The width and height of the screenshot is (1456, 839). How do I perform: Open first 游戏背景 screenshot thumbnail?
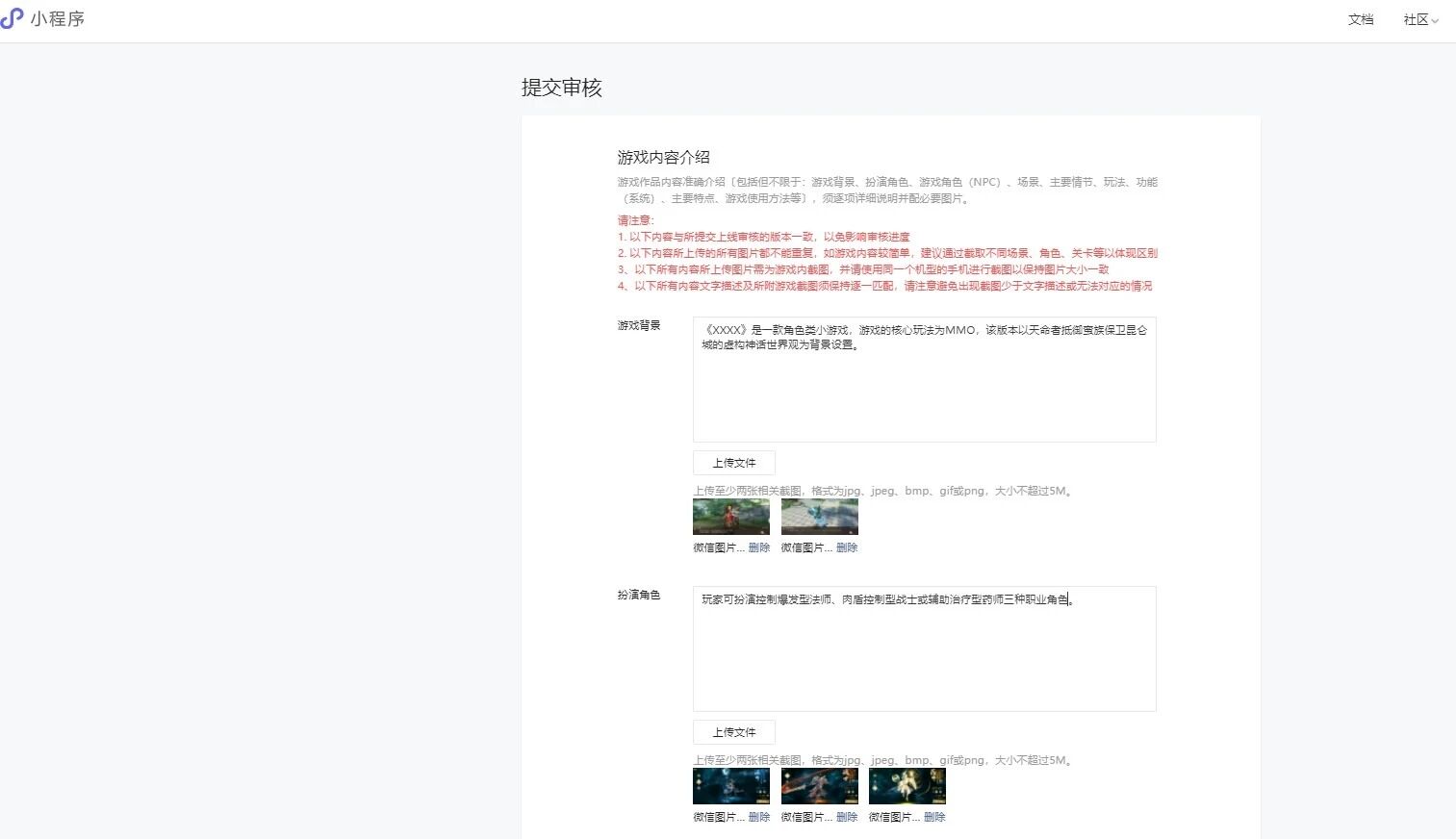pyautogui.click(x=731, y=517)
